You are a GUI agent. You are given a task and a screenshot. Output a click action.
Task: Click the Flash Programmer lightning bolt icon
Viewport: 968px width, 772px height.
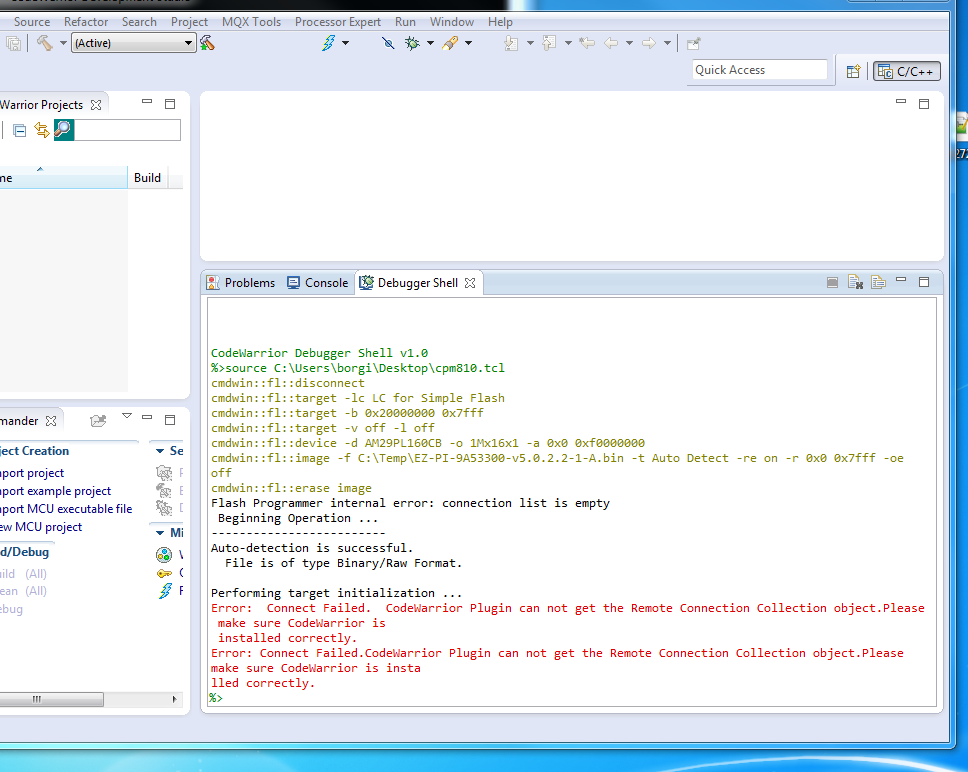328,43
